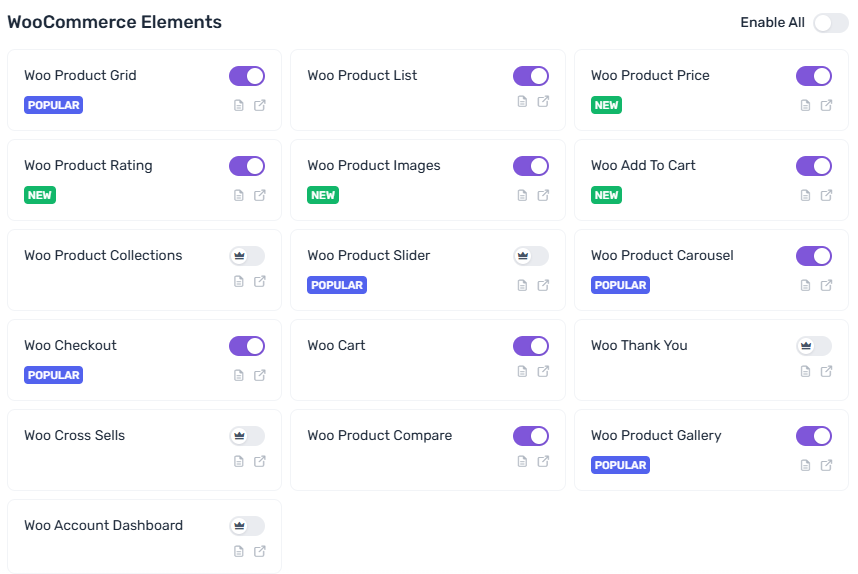
Task: Open external demo icon for Woo Product Gallery
Action: coord(827,465)
